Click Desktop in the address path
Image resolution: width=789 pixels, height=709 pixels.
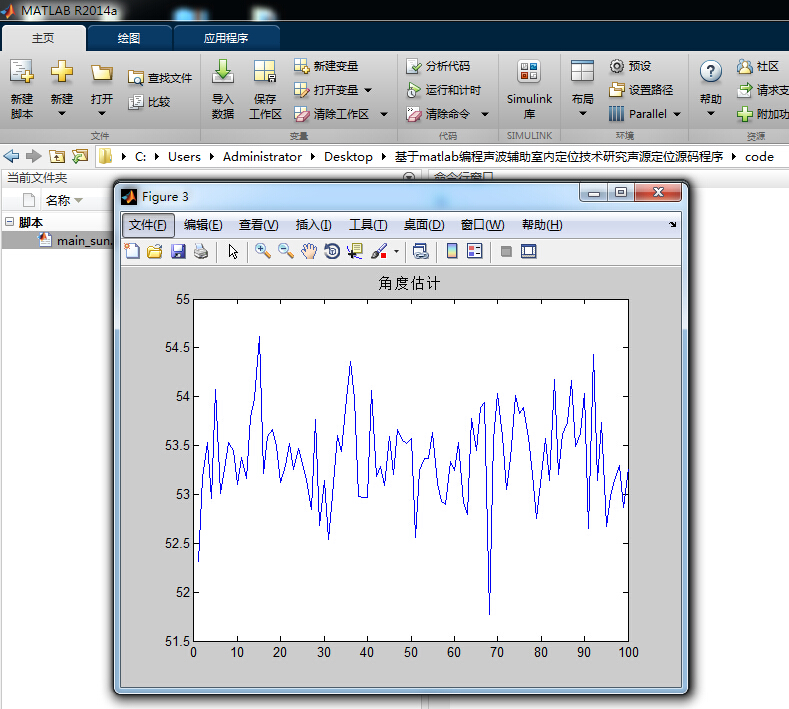348,156
